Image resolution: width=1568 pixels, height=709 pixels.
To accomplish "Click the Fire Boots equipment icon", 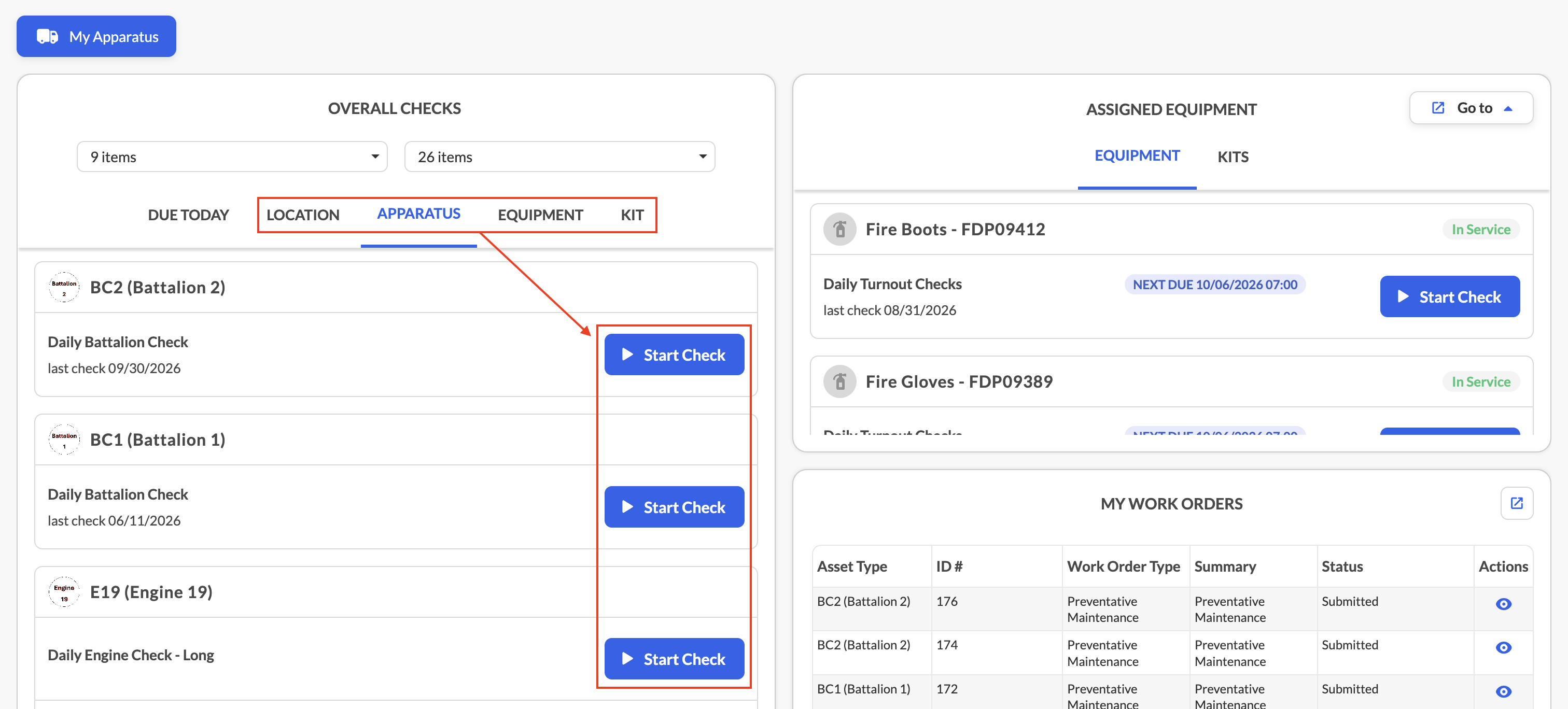I will (x=839, y=230).
